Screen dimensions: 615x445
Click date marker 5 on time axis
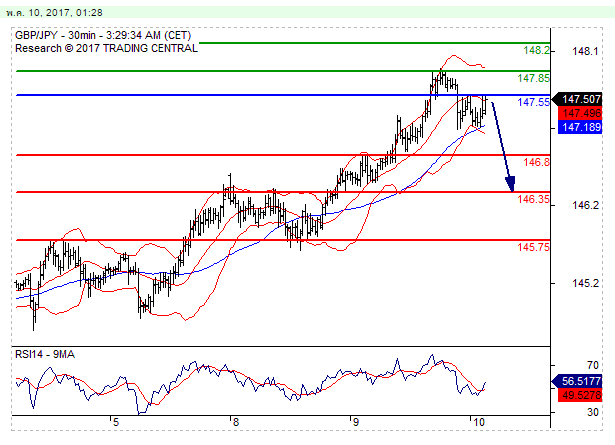[115, 424]
